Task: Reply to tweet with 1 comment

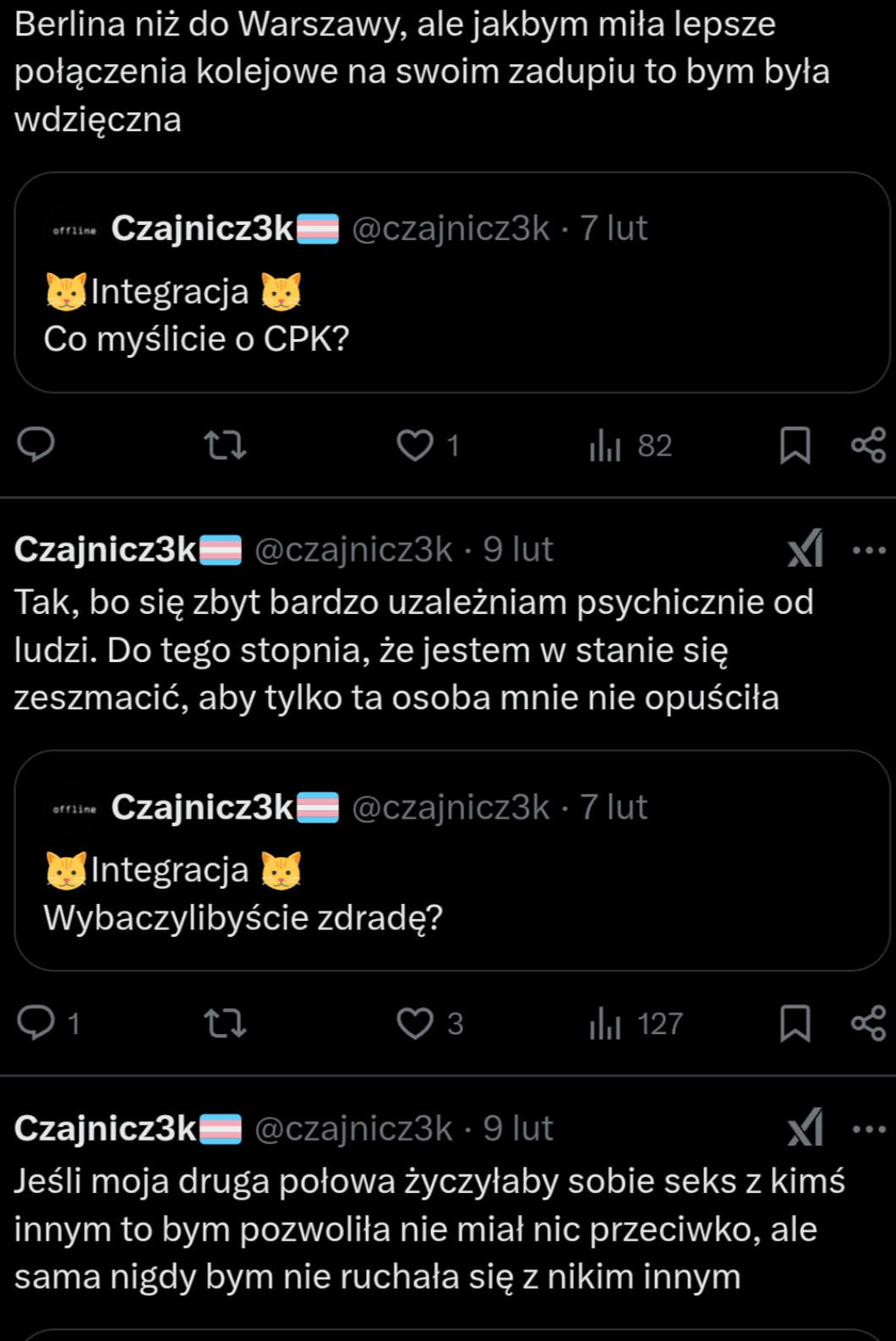Action: [36, 1024]
